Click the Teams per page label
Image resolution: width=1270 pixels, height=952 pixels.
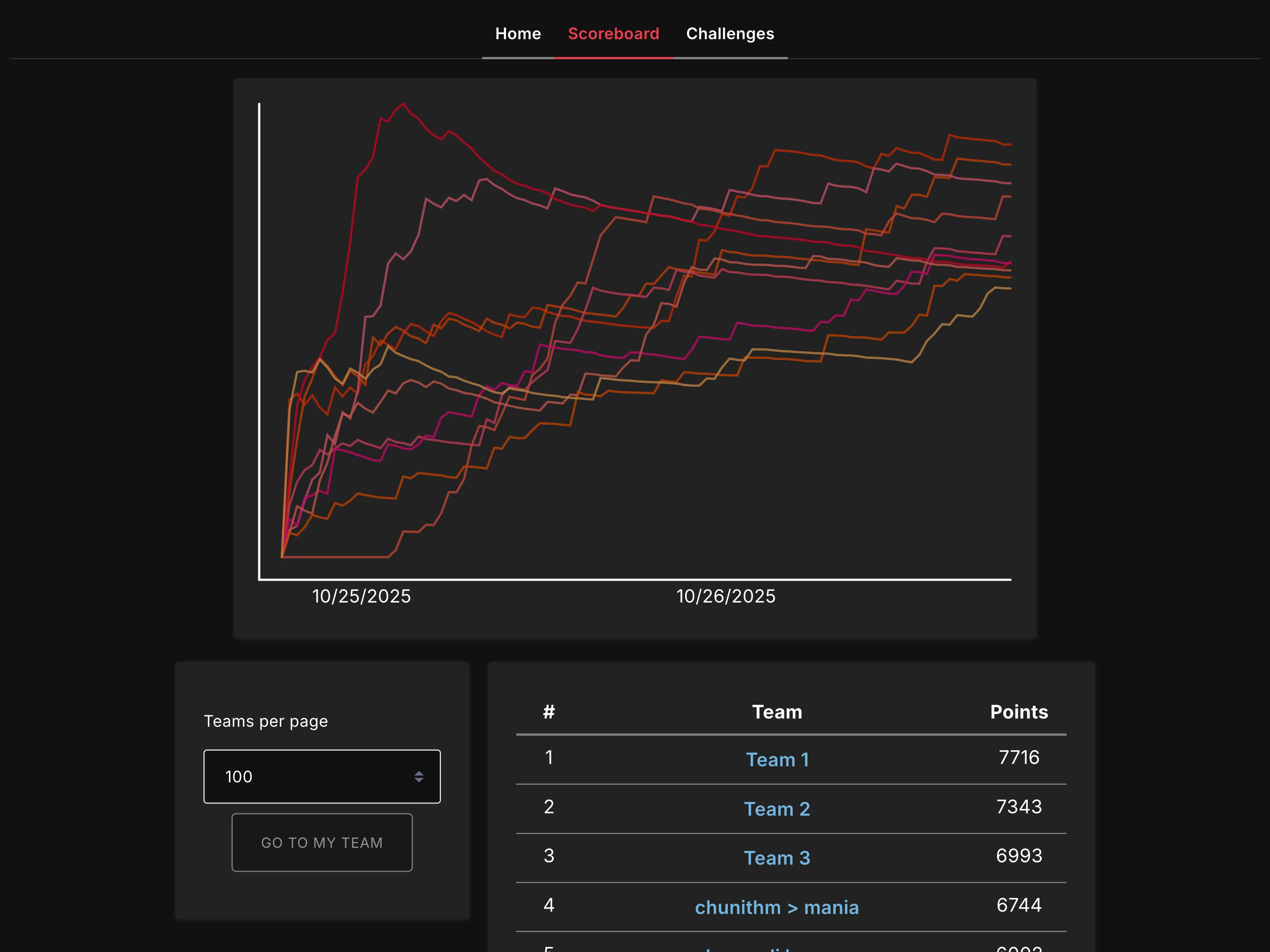(x=266, y=721)
